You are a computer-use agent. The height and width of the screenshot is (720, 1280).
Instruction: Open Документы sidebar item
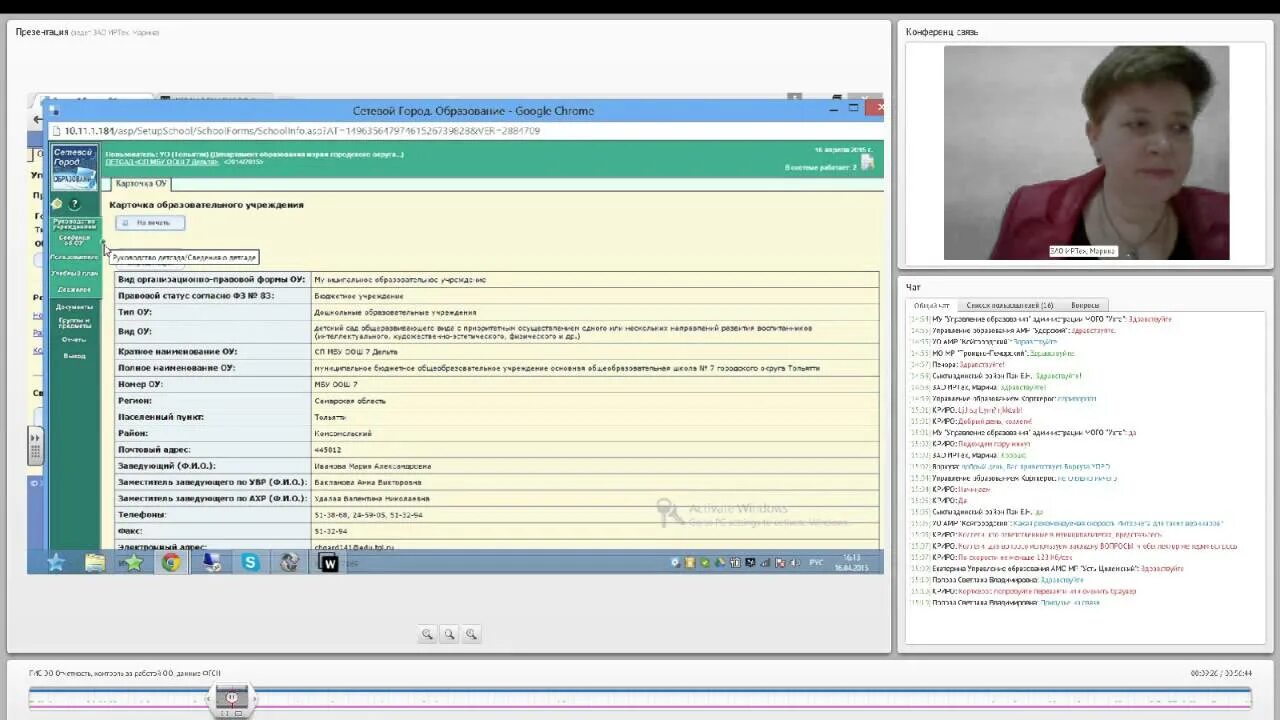(75, 307)
